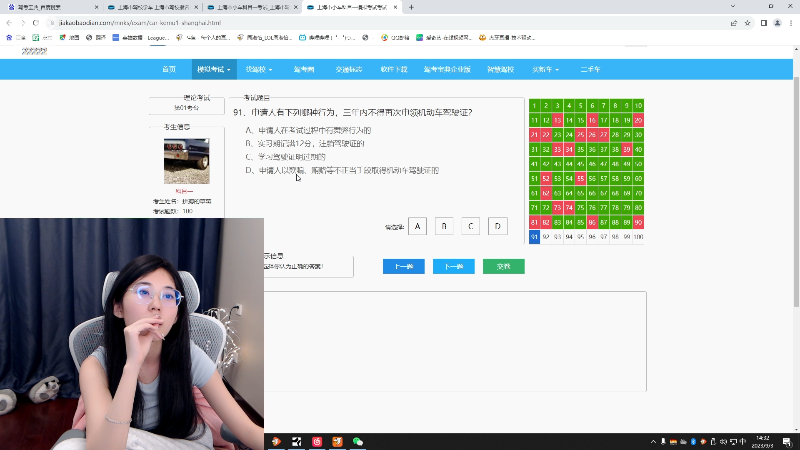
Task: Expand the 模拟考试 dropdown menu
Action: click(214, 69)
